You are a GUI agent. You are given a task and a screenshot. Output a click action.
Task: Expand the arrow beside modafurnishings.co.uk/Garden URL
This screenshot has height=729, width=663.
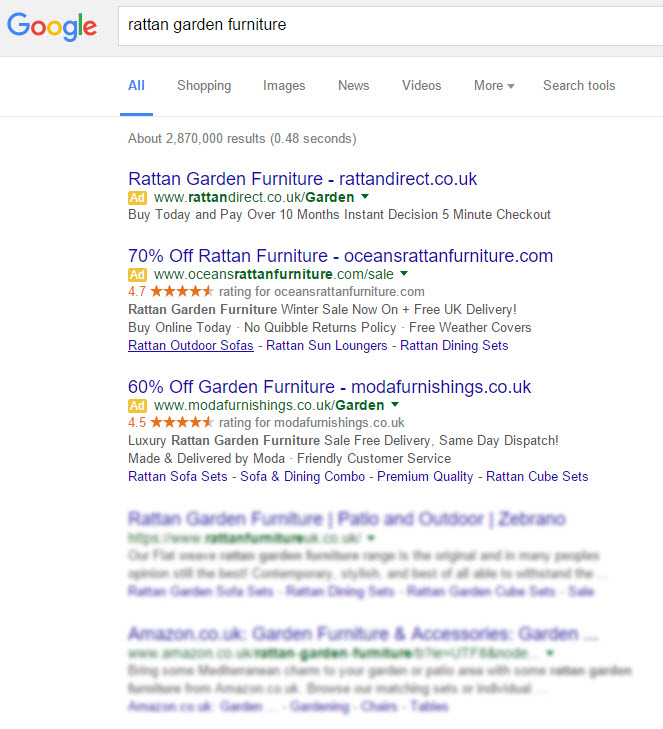click(395, 404)
